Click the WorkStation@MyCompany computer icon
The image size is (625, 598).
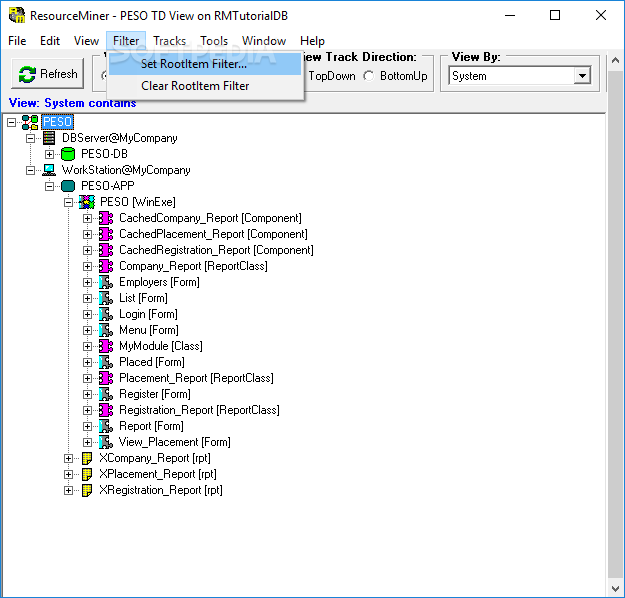49,170
